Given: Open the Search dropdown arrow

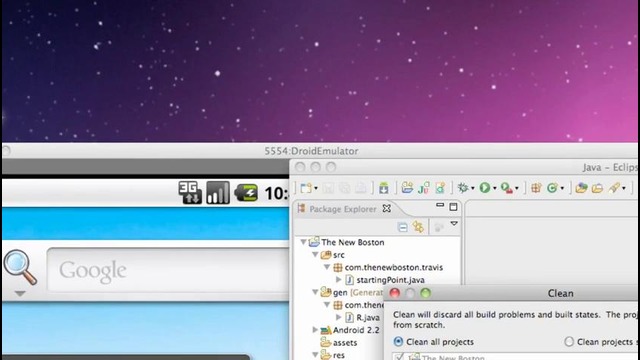Looking at the screenshot, I should (624, 189).
